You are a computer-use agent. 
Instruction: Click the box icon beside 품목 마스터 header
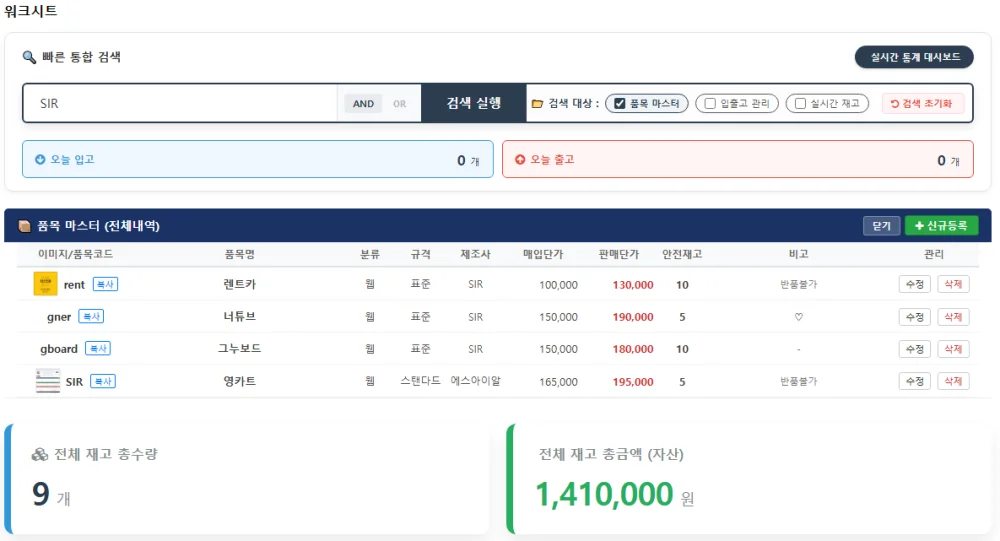click(x=24, y=226)
